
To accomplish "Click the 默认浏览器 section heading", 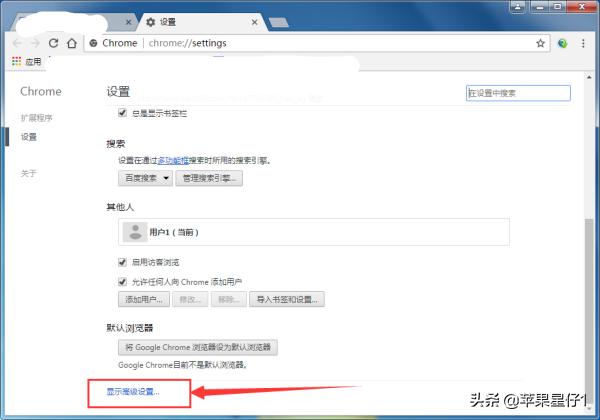I will tap(130, 328).
